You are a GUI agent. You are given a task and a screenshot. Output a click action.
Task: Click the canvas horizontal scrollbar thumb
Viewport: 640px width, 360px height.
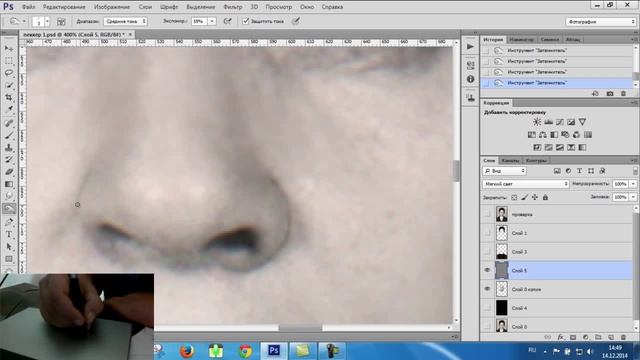click(300, 328)
